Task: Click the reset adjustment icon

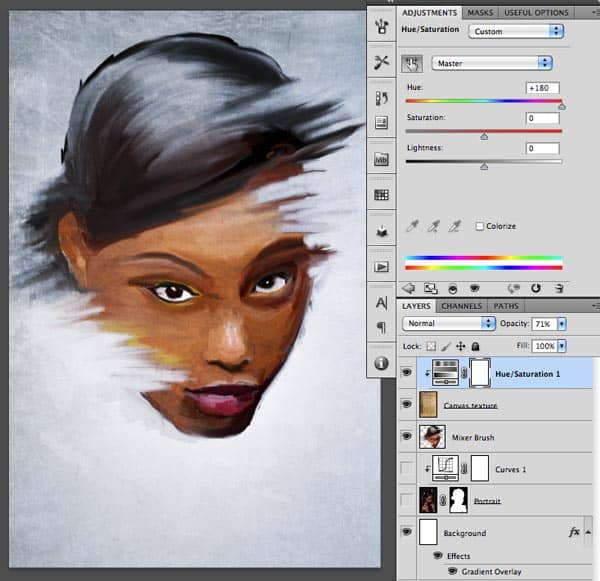Action: point(536,288)
